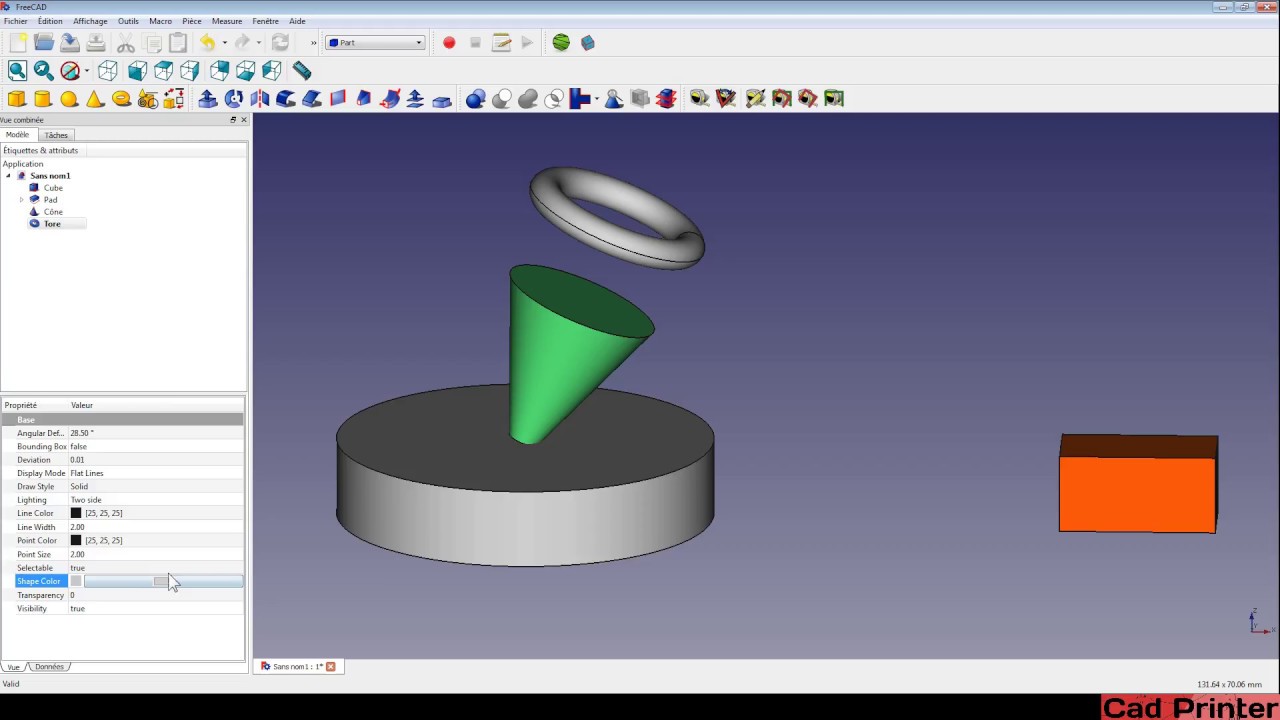Click the Undo arrow icon
This screenshot has height=720, width=1280.
coord(207,42)
